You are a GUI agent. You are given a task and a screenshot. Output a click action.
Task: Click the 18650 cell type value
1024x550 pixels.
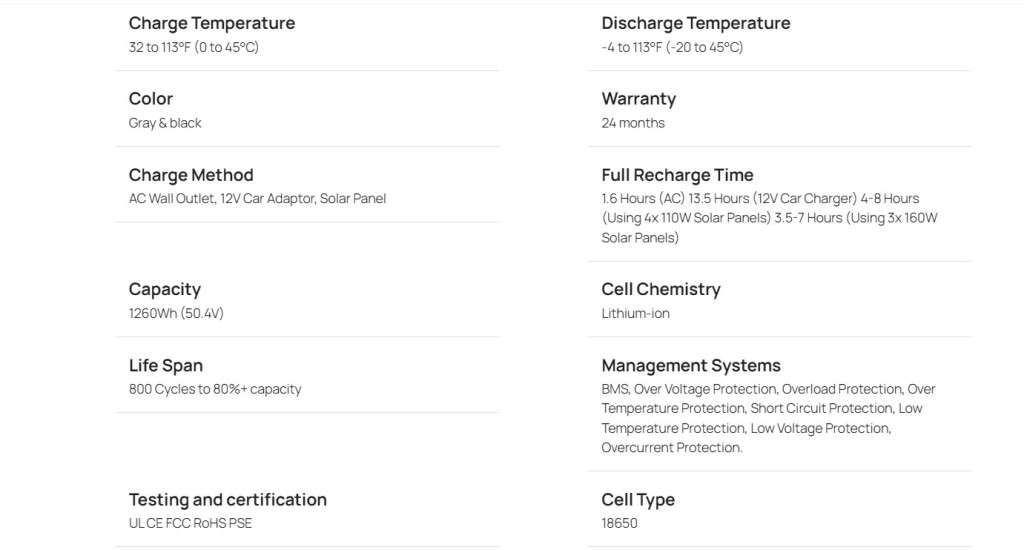click(x=619, y=523)
